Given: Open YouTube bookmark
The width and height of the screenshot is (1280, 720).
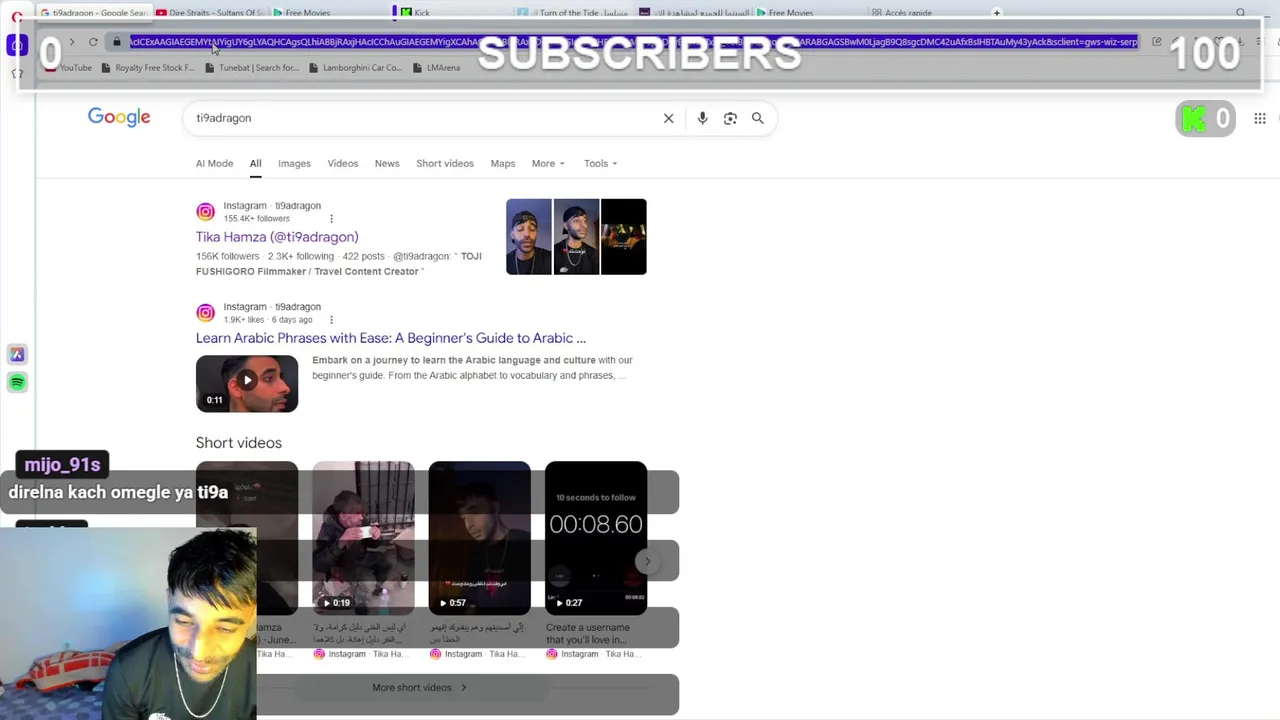Looking at the screenshot, I should pyautogui.click(x=69, y=68).
